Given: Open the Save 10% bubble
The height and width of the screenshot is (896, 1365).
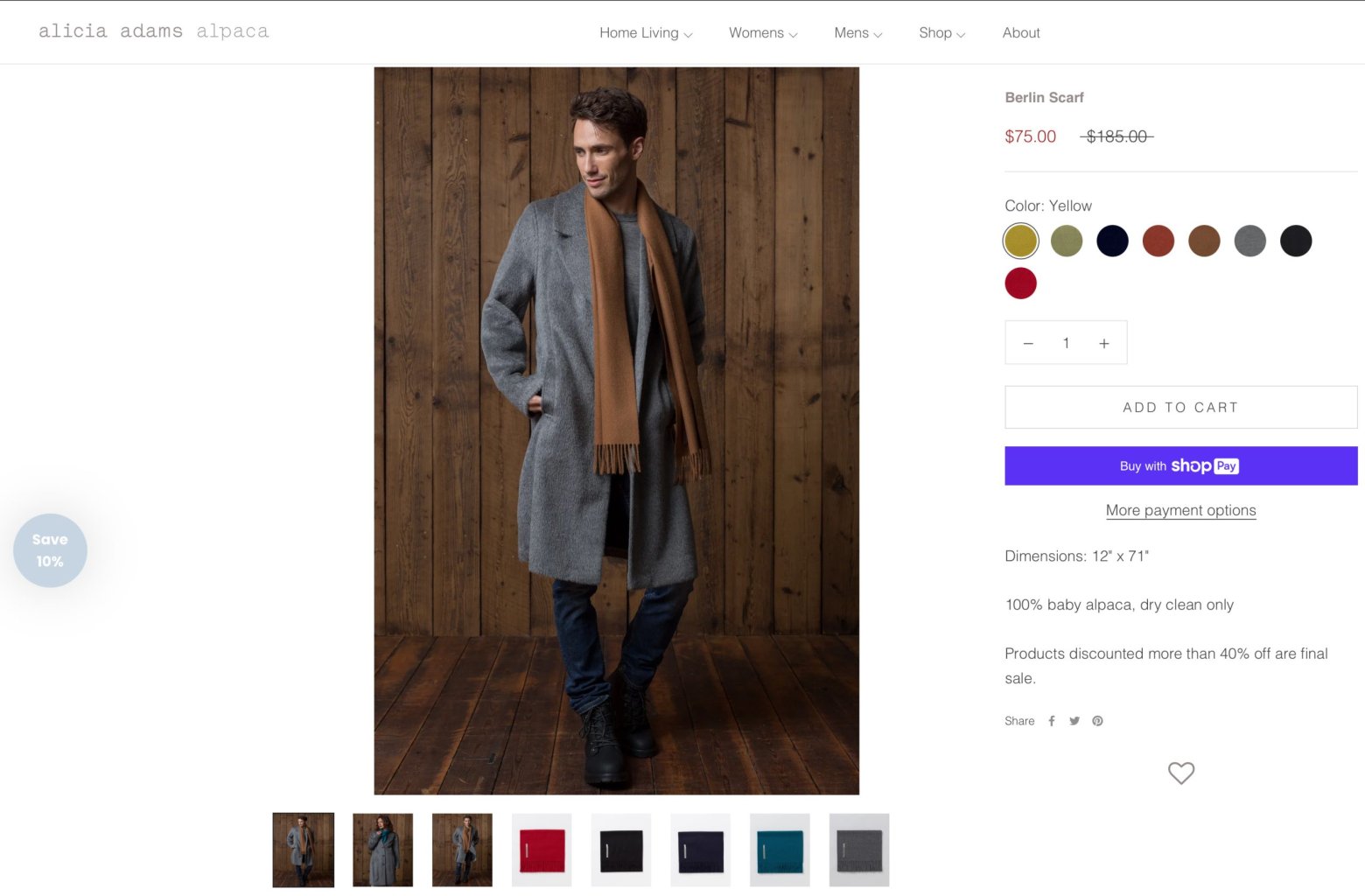Looking at the screenshot, I should coord(50,550).
